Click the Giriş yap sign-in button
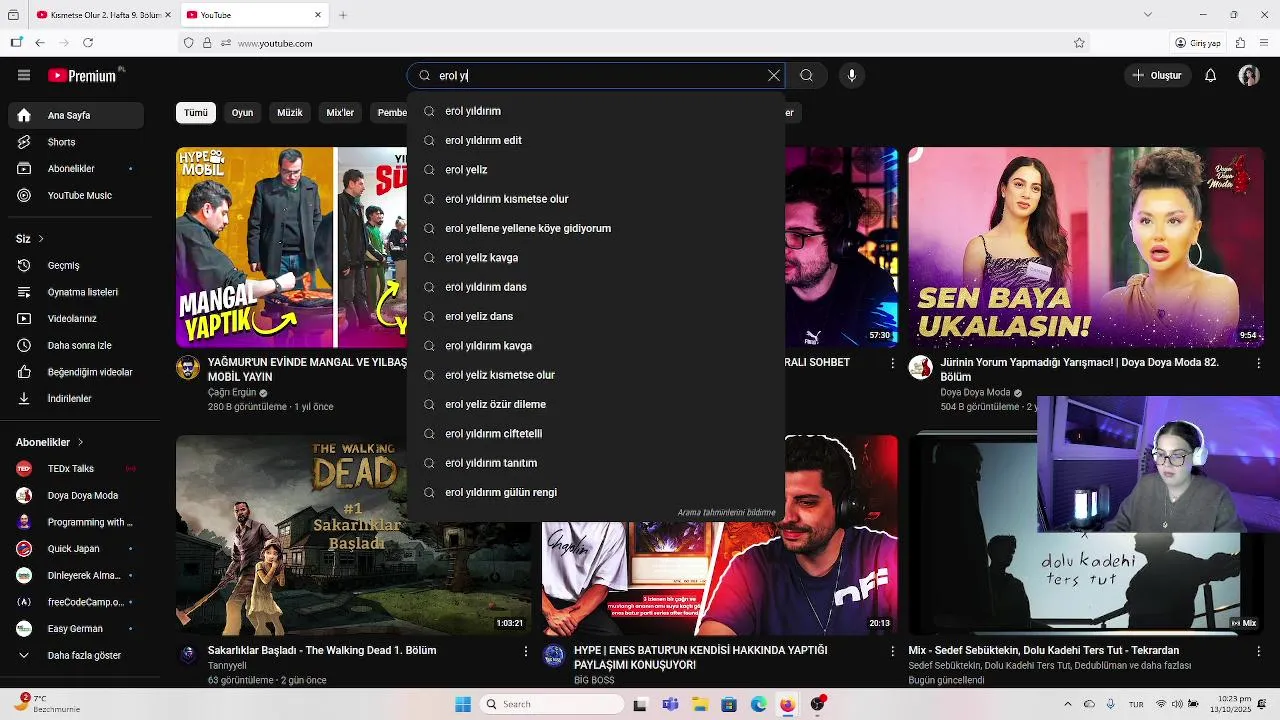Image resolution: width=1280 pixels, height=720 pixels. pos(1198,43)
